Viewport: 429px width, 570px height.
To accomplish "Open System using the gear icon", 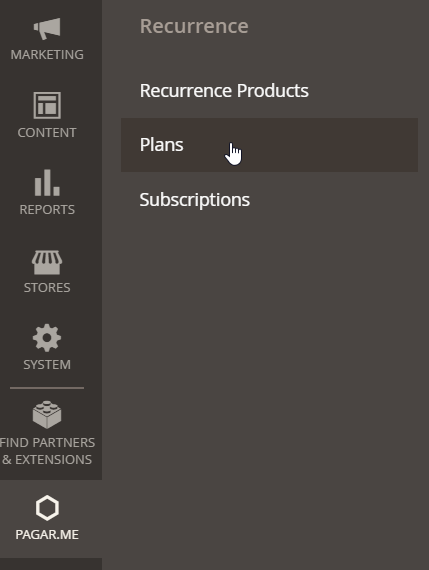I will [47, 338].
